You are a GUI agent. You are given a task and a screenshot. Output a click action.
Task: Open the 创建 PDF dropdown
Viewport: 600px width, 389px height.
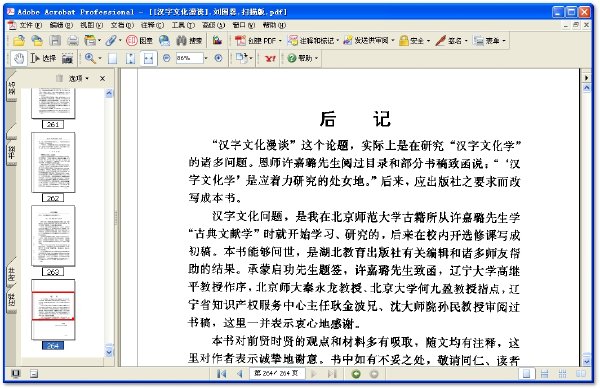point(258,40)
